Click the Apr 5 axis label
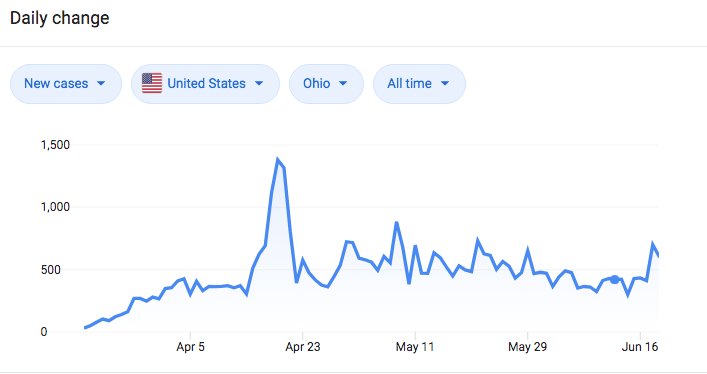 coord(190,347)
